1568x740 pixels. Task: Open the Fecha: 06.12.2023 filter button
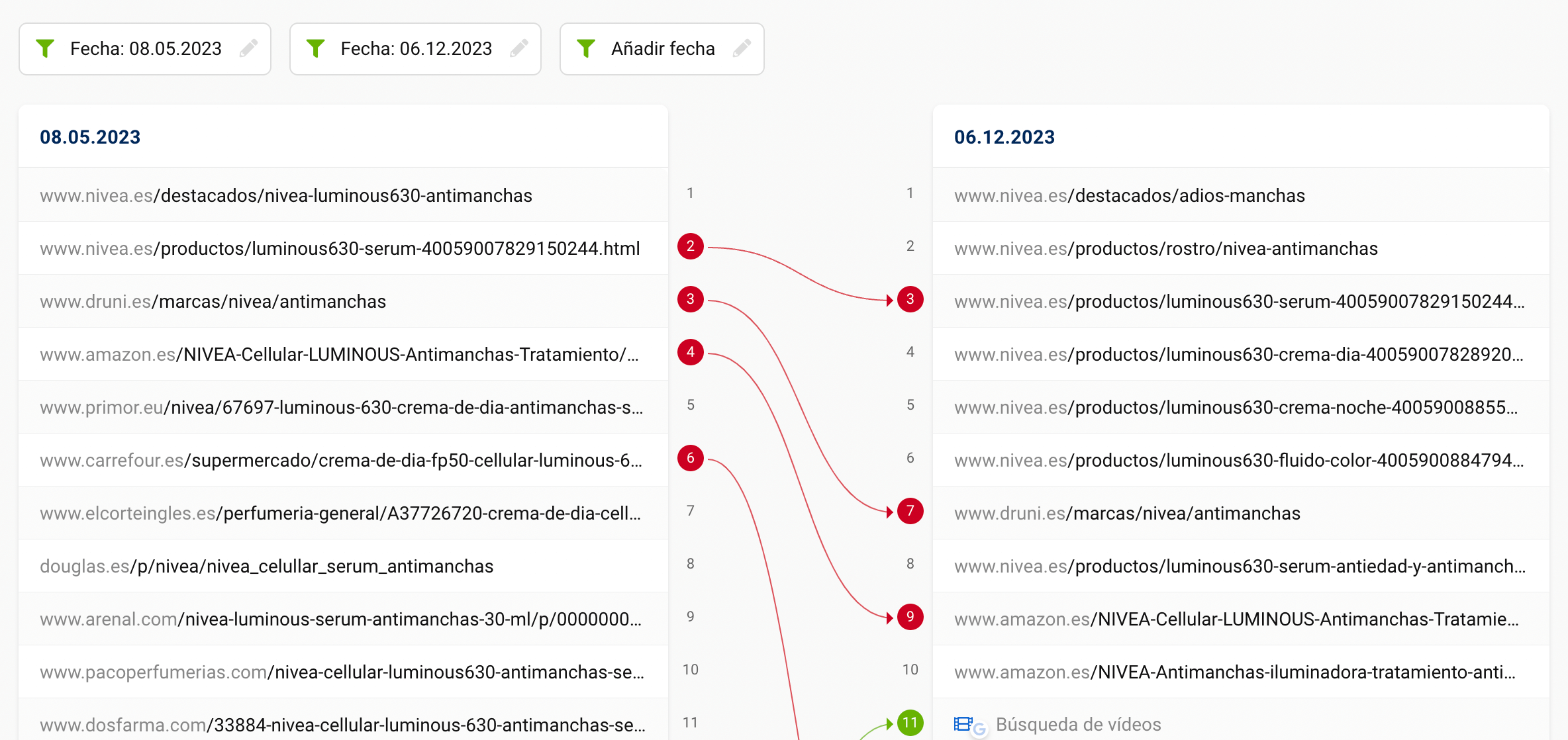[415, 49]
